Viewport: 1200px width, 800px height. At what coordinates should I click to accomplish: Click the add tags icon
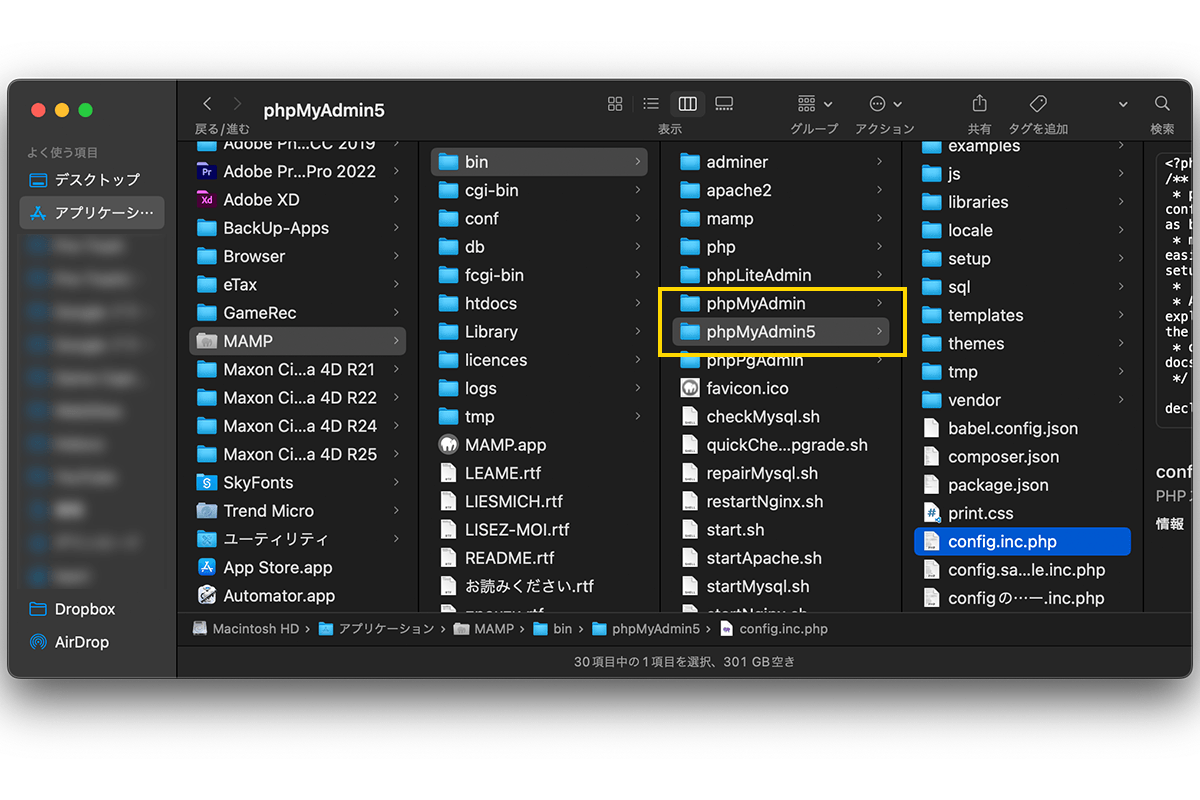pos(1038,104)
